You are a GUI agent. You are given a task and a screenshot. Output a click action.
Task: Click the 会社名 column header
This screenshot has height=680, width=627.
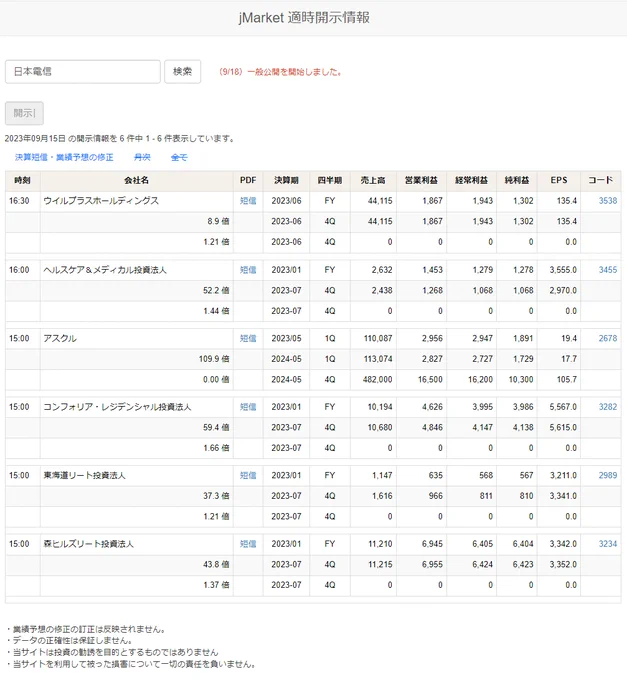(x=137, y=180)
